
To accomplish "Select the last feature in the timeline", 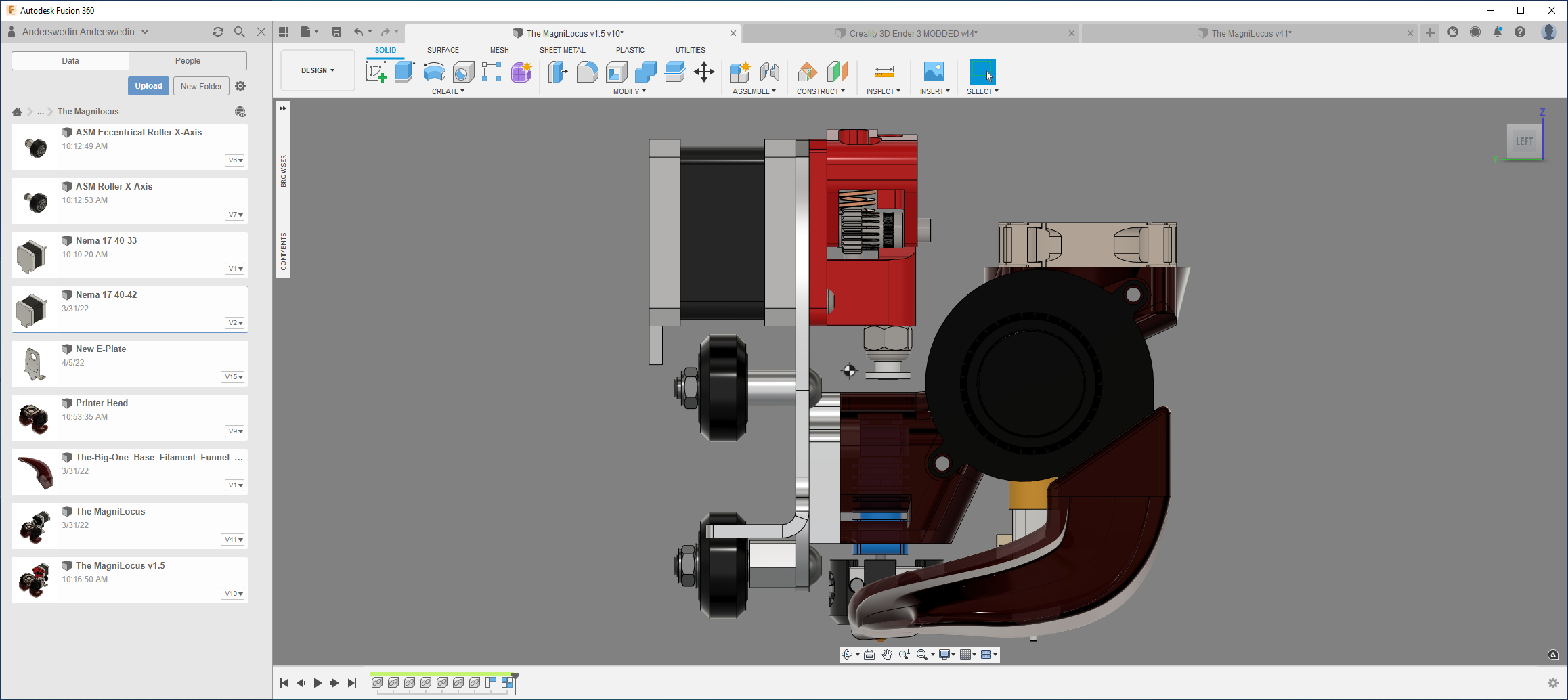I will [x=506, y=682].
